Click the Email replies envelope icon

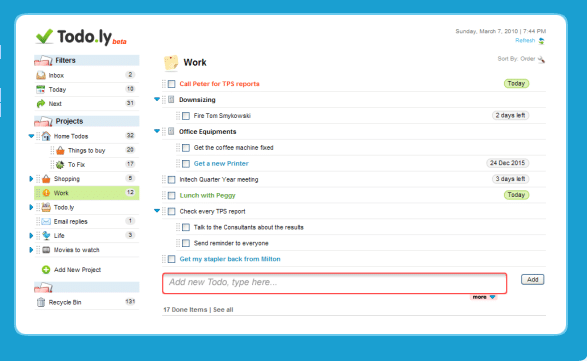[46, 221]
